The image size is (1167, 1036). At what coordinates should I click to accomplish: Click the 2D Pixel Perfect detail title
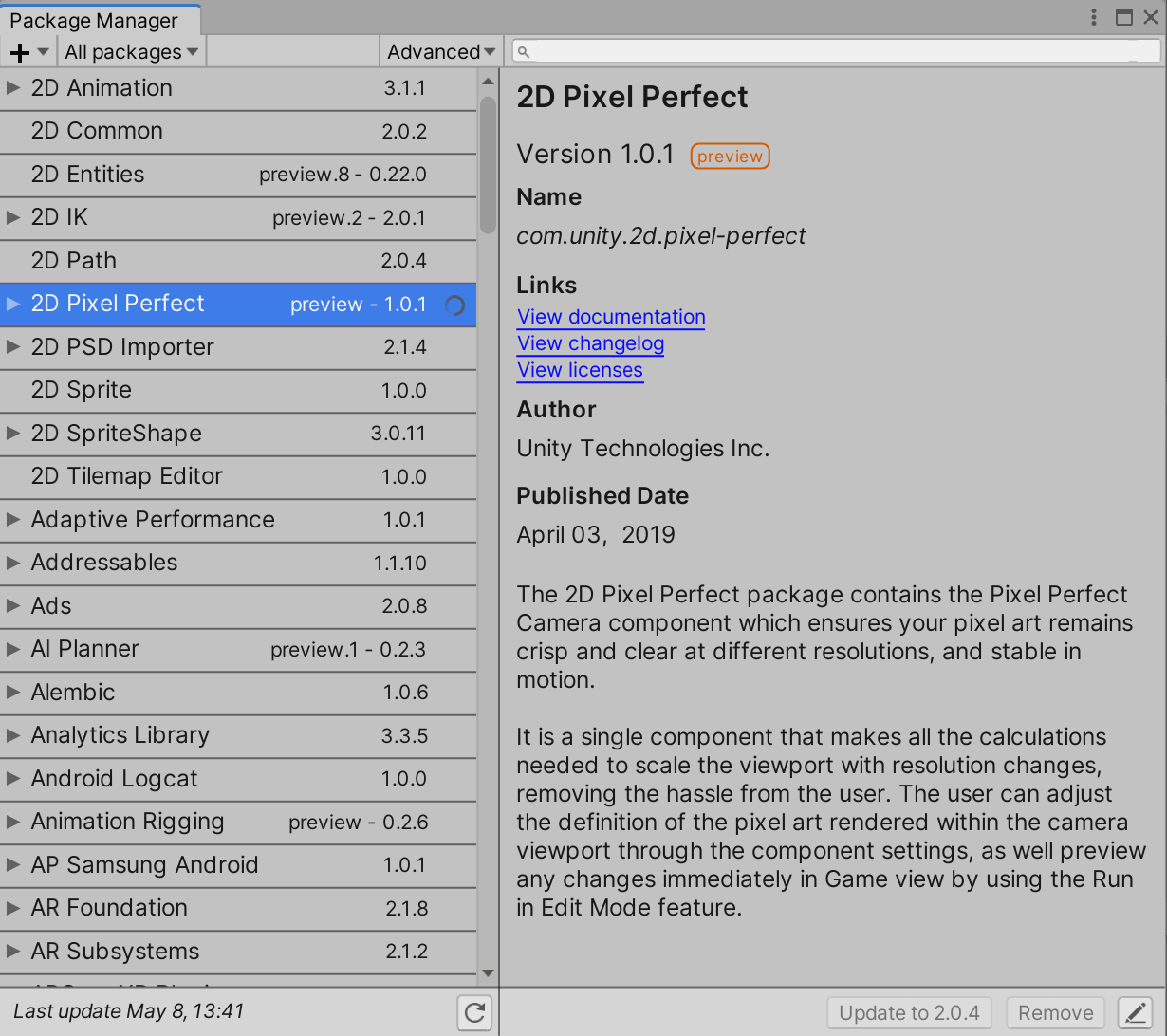coord(632,97)
